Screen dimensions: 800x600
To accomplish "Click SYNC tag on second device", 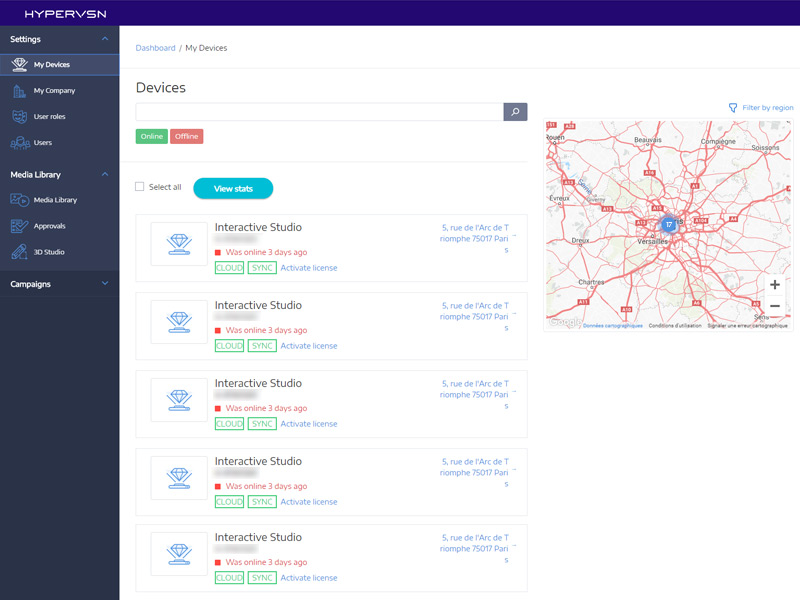I will point(262,346).
